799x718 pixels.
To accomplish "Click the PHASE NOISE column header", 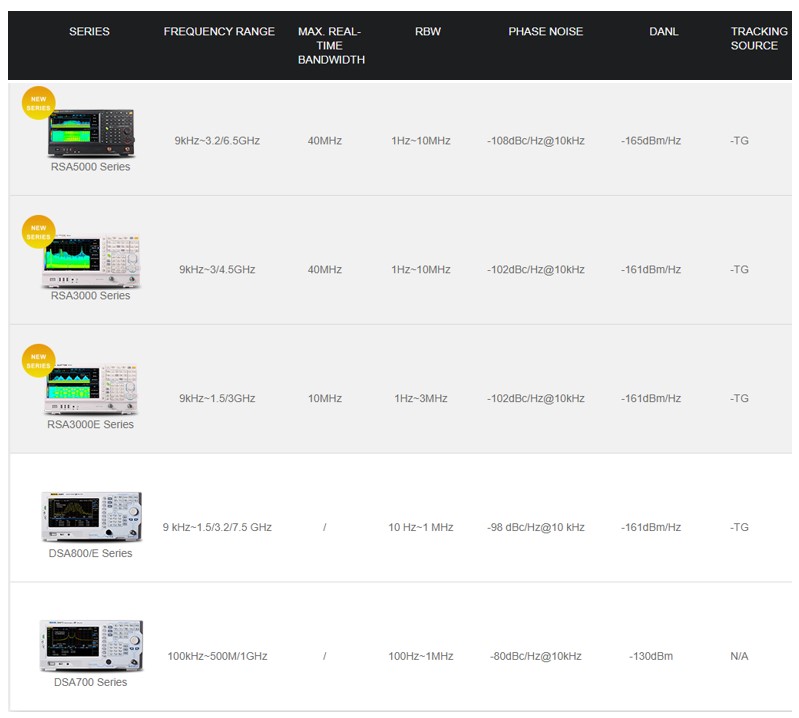I will click(545, 32).
